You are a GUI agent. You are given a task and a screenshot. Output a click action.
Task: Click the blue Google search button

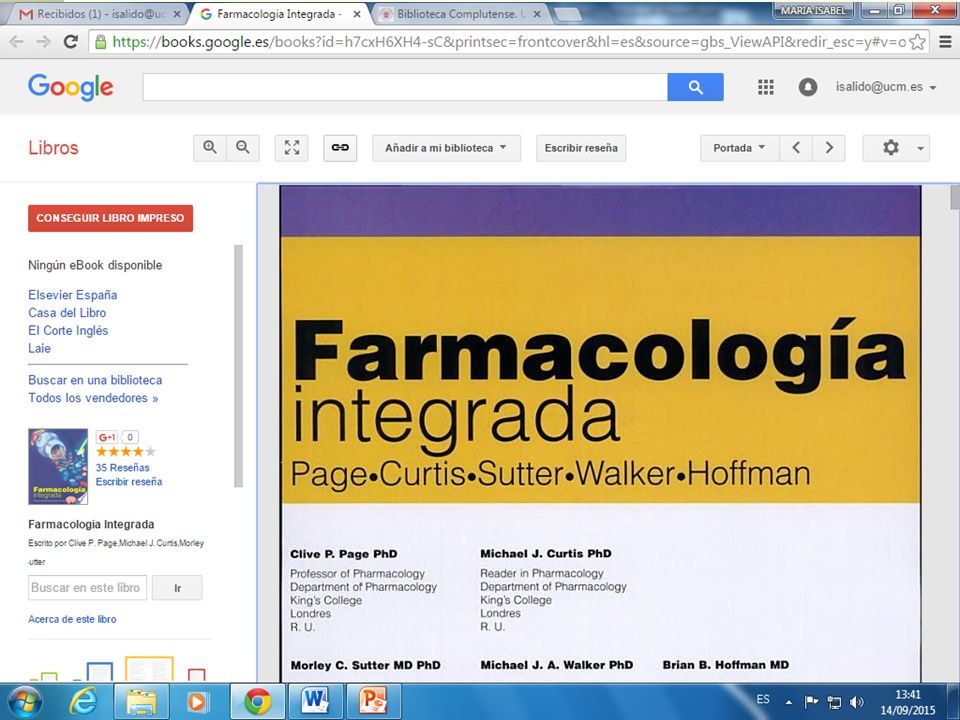[x=696, y=87]
